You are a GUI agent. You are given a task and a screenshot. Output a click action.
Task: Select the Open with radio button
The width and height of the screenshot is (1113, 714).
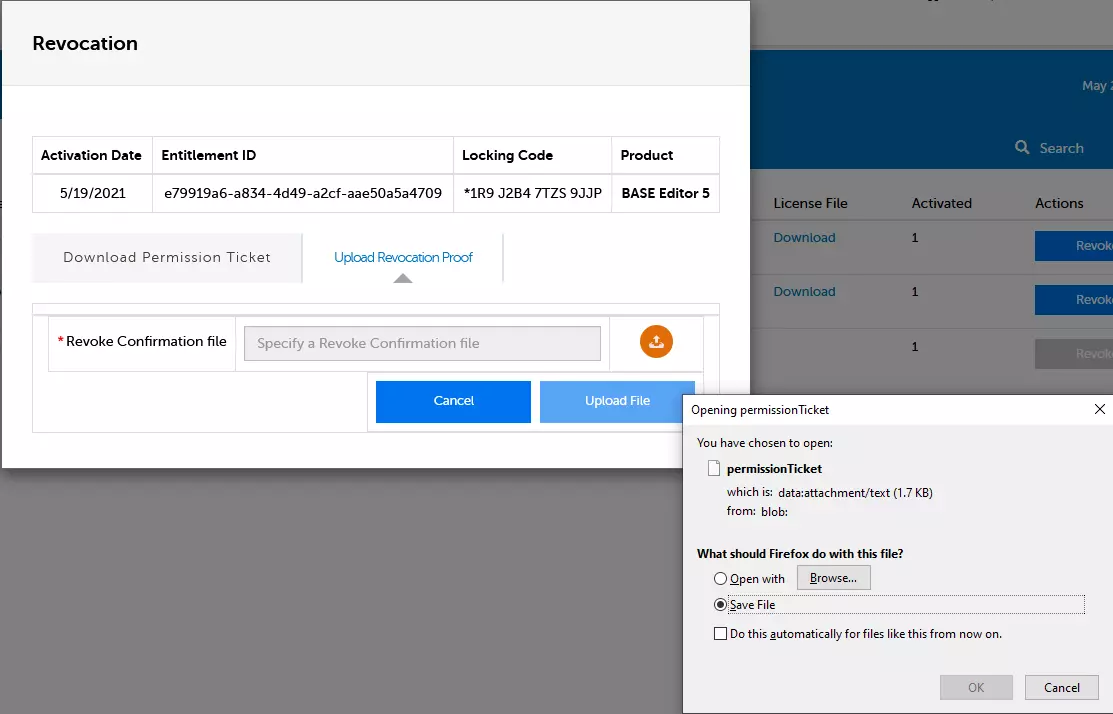[719, 578]
